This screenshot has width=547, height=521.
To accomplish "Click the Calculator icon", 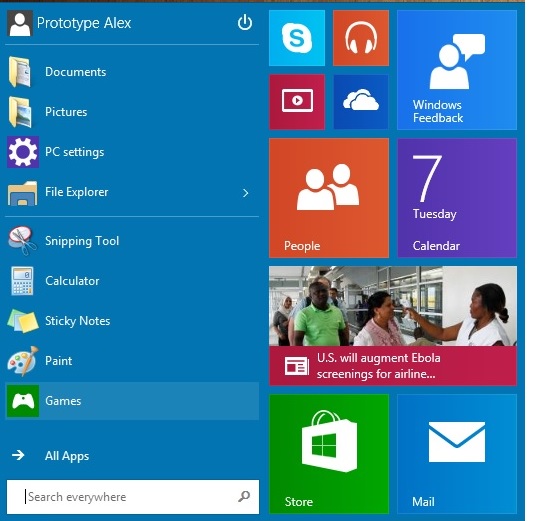I will tap(22, 281).
